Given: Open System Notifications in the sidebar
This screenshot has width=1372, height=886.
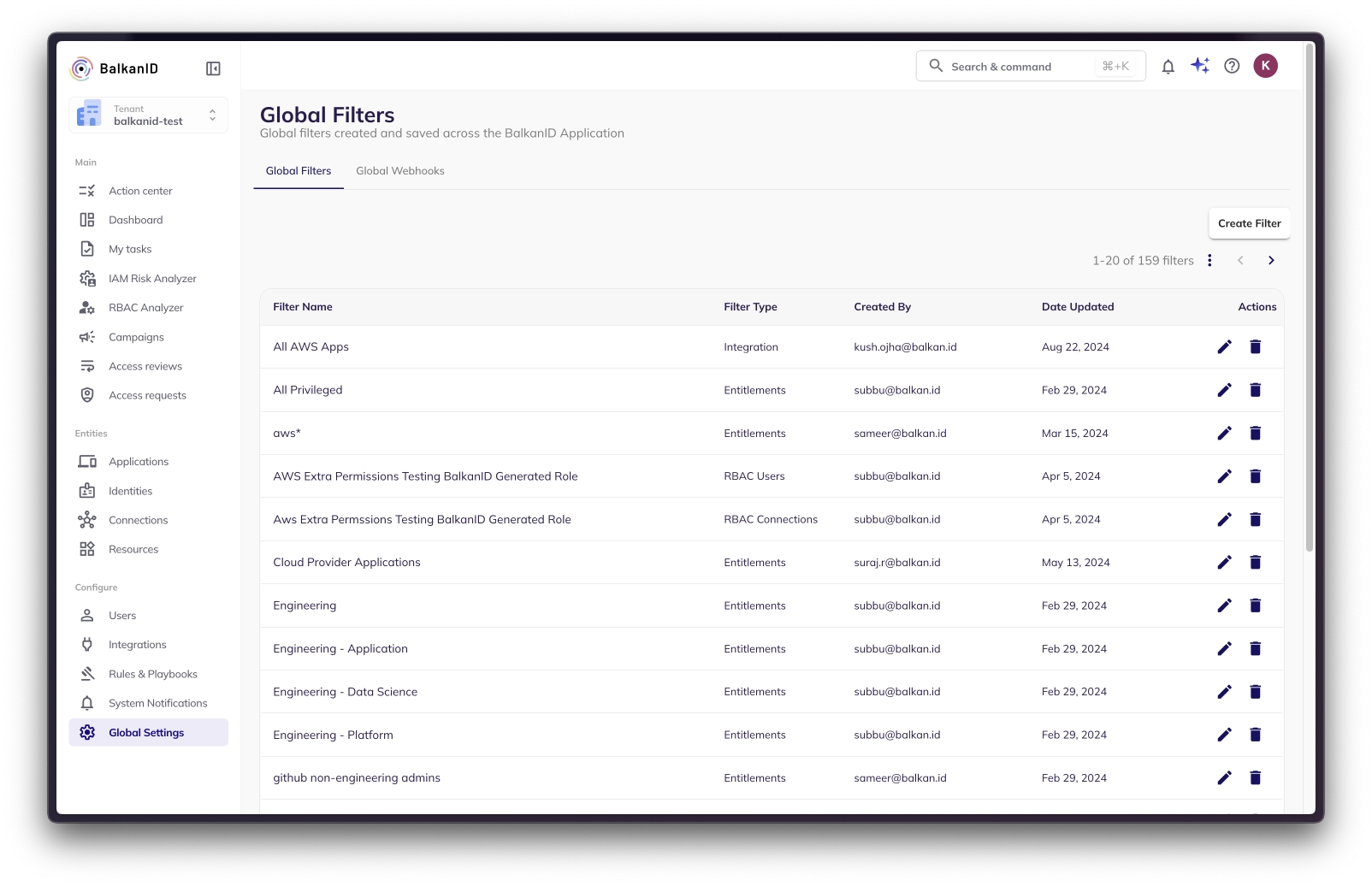Looking at the screenshot, I should 149,703.
